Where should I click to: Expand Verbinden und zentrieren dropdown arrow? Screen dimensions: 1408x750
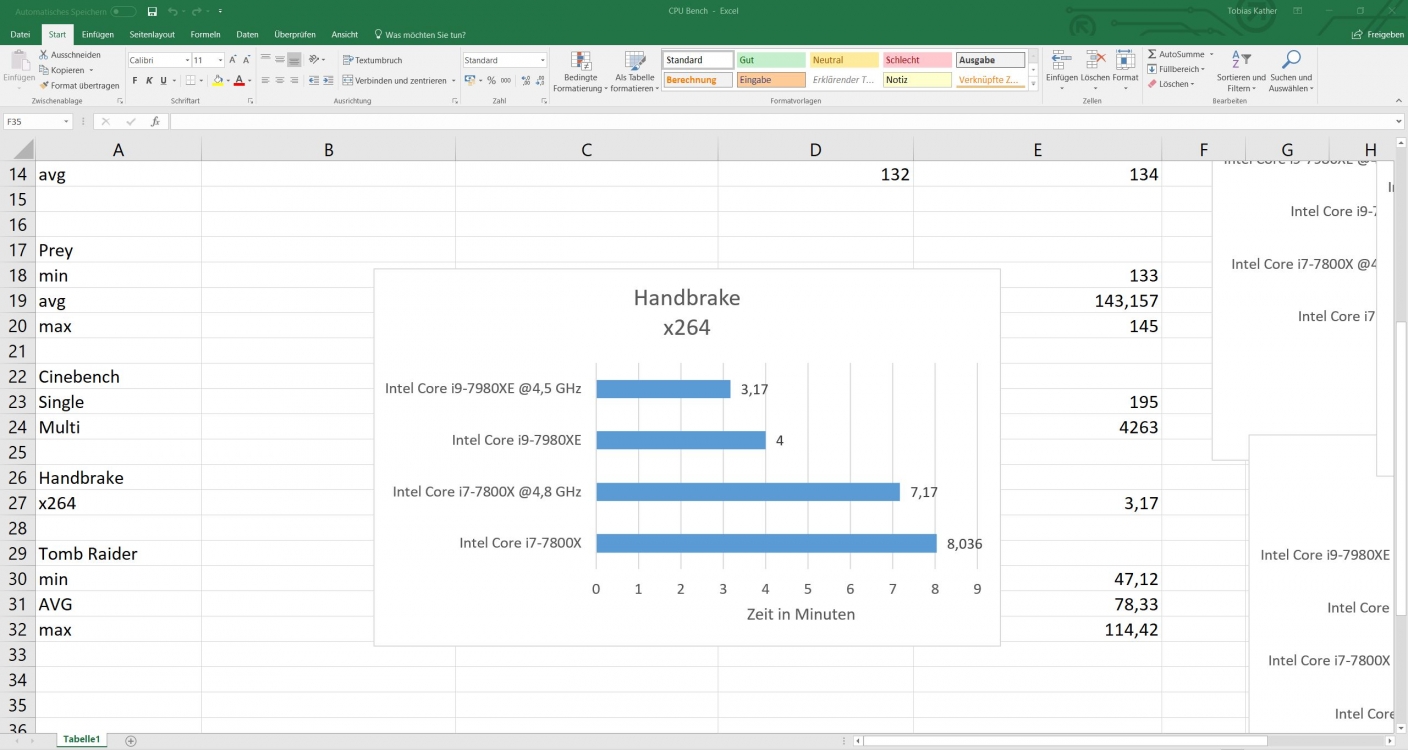[x=453, y=80]
